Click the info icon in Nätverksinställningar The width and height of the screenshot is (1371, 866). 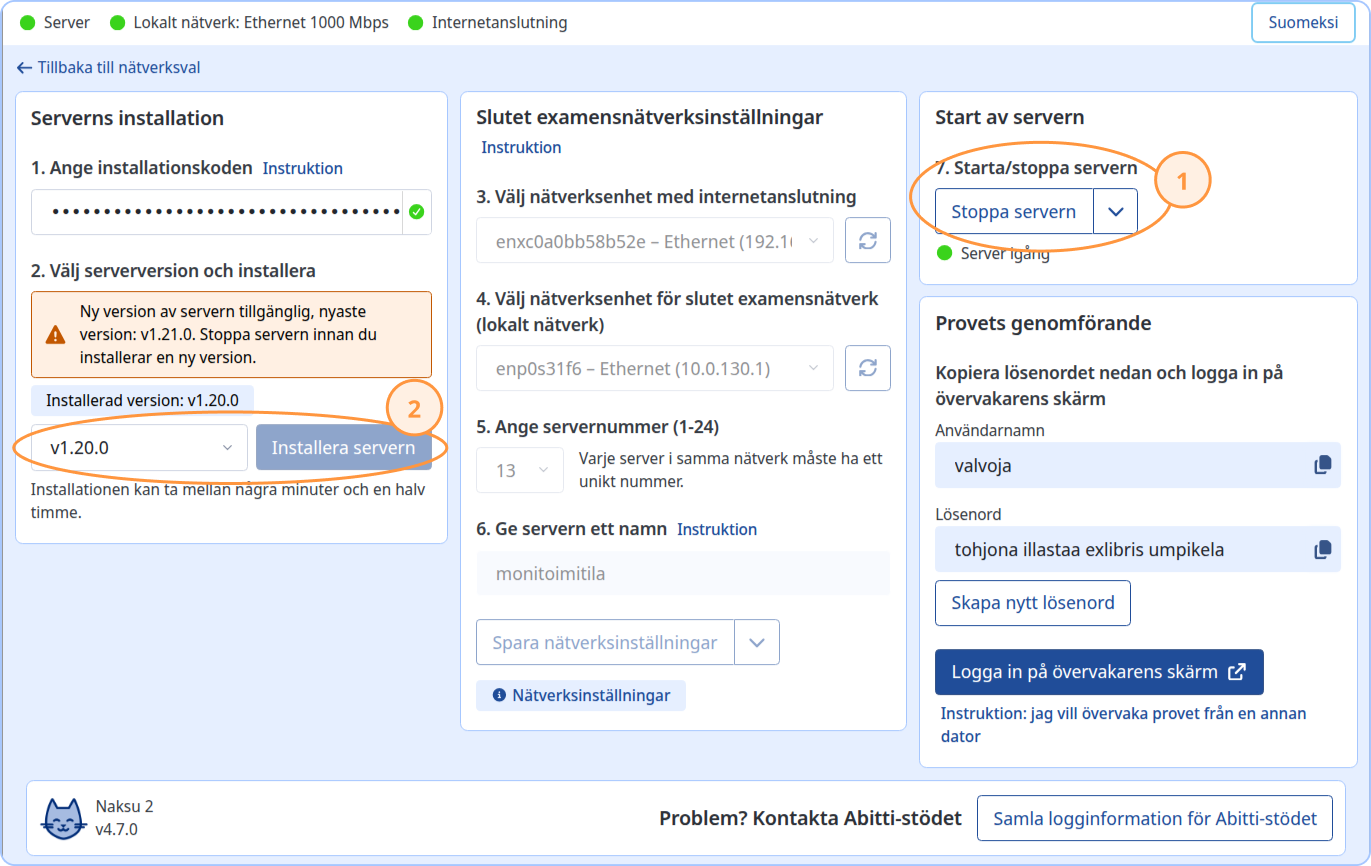coord(499,695)
